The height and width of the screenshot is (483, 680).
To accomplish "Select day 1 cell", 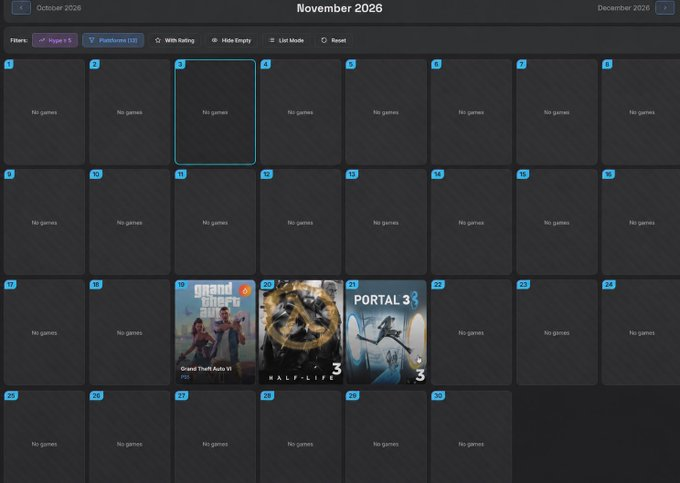I will tap(44, 112).
